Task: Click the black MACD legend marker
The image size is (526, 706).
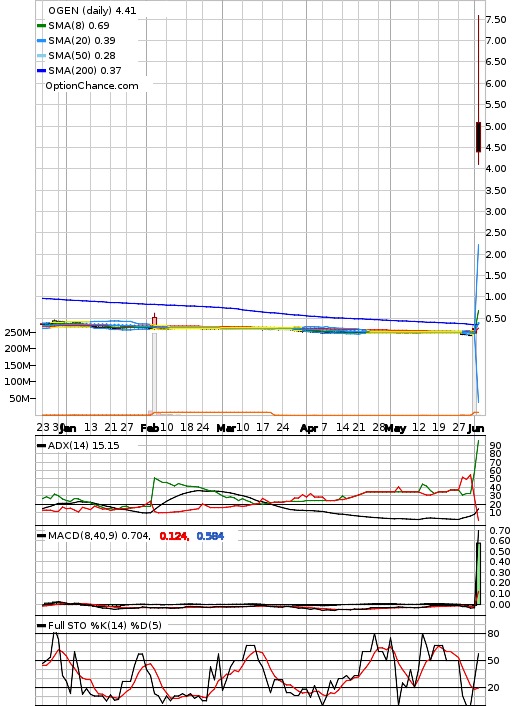Action: 41,536
